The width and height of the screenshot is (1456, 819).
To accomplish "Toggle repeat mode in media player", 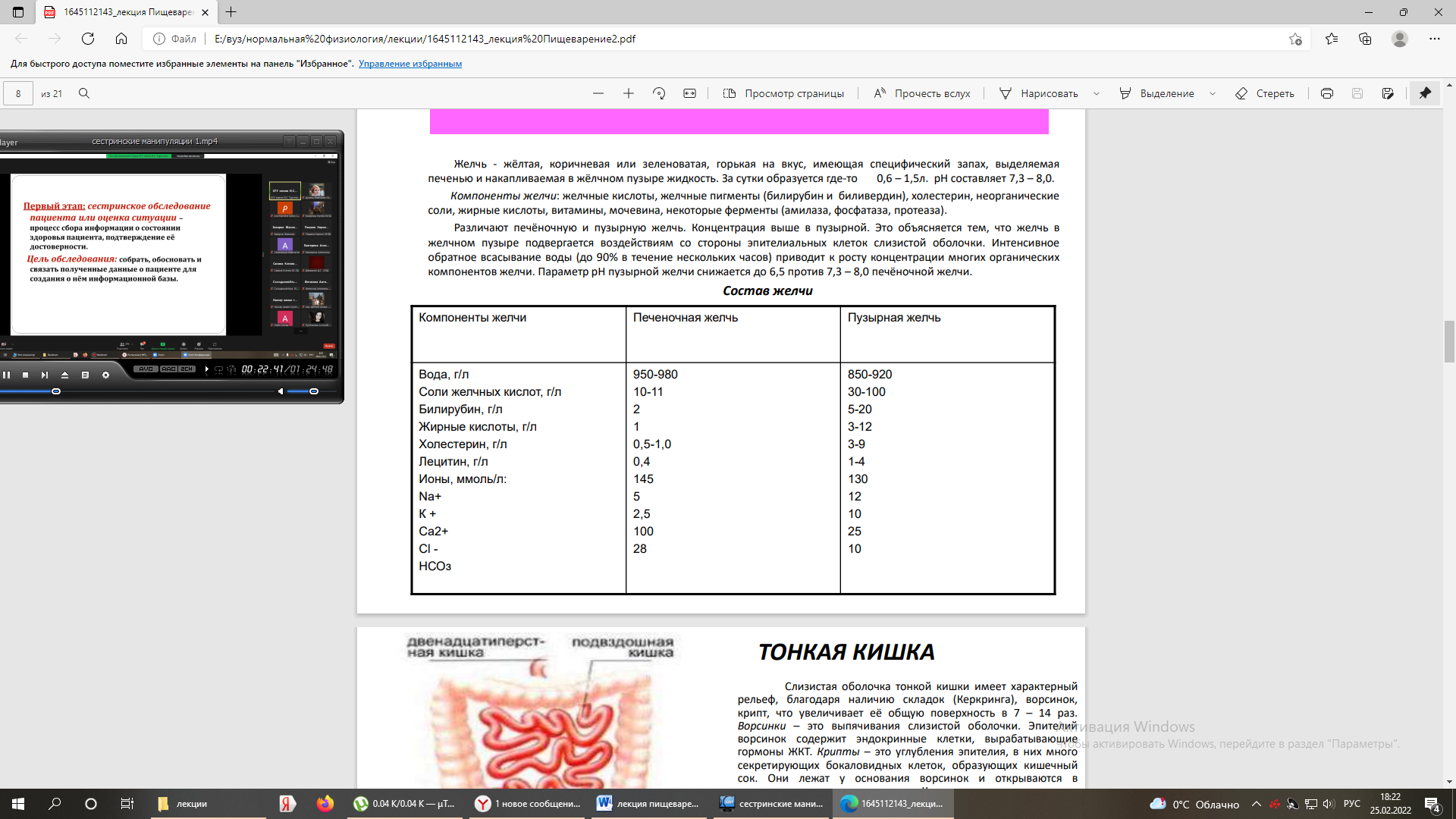I will pos(219,369).
